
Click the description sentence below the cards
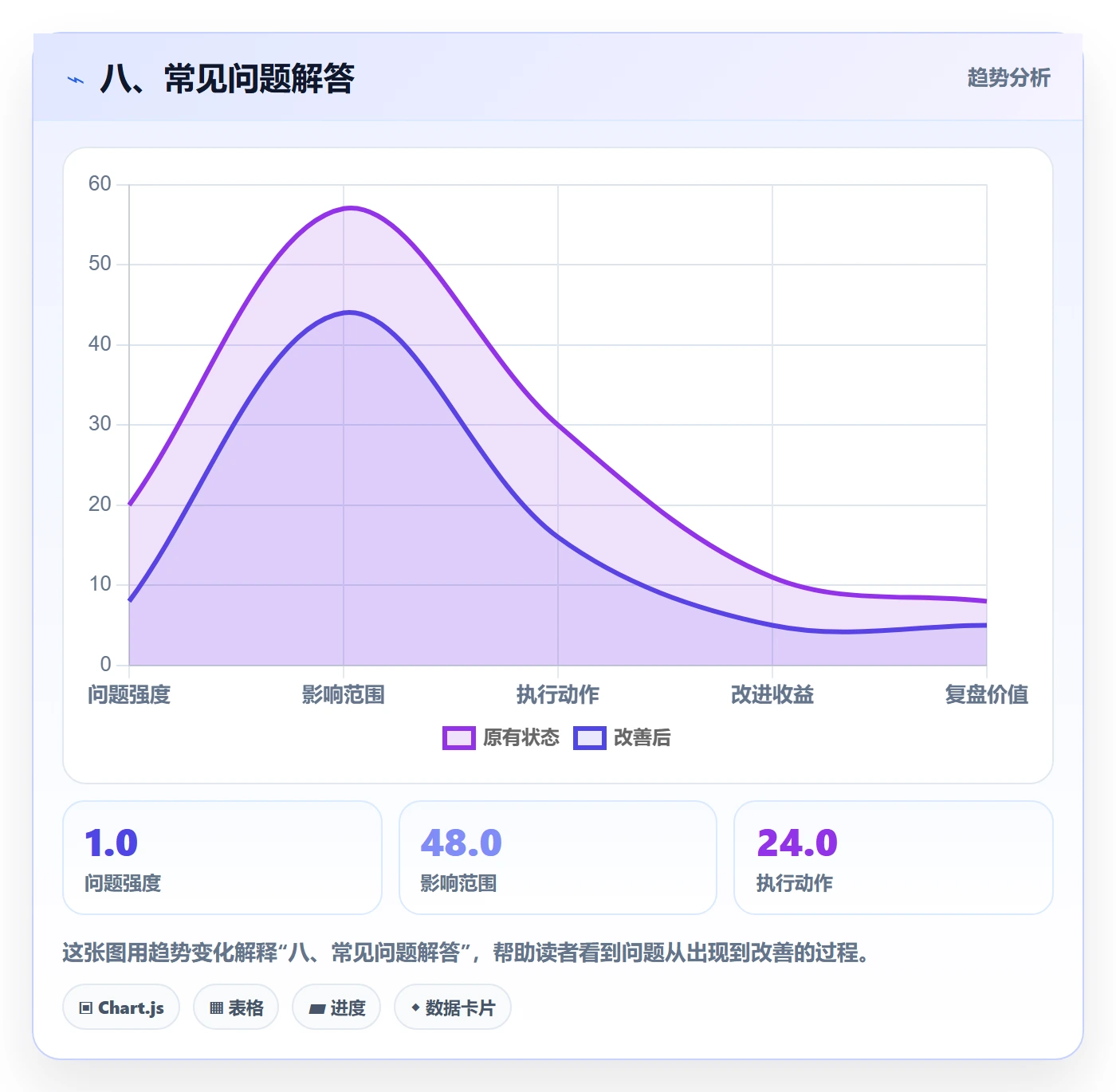466,953
